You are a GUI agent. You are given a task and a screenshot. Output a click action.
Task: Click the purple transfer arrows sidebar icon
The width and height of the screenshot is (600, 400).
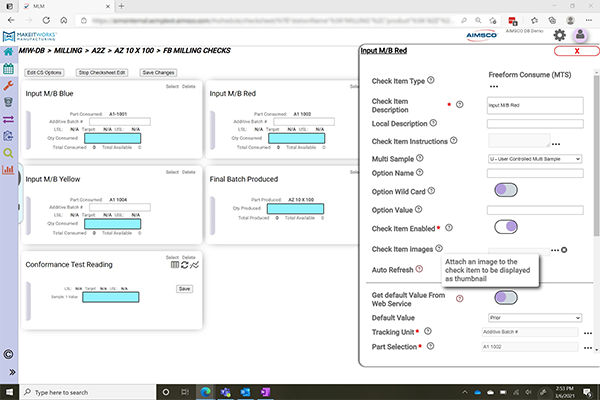(8, 119)
